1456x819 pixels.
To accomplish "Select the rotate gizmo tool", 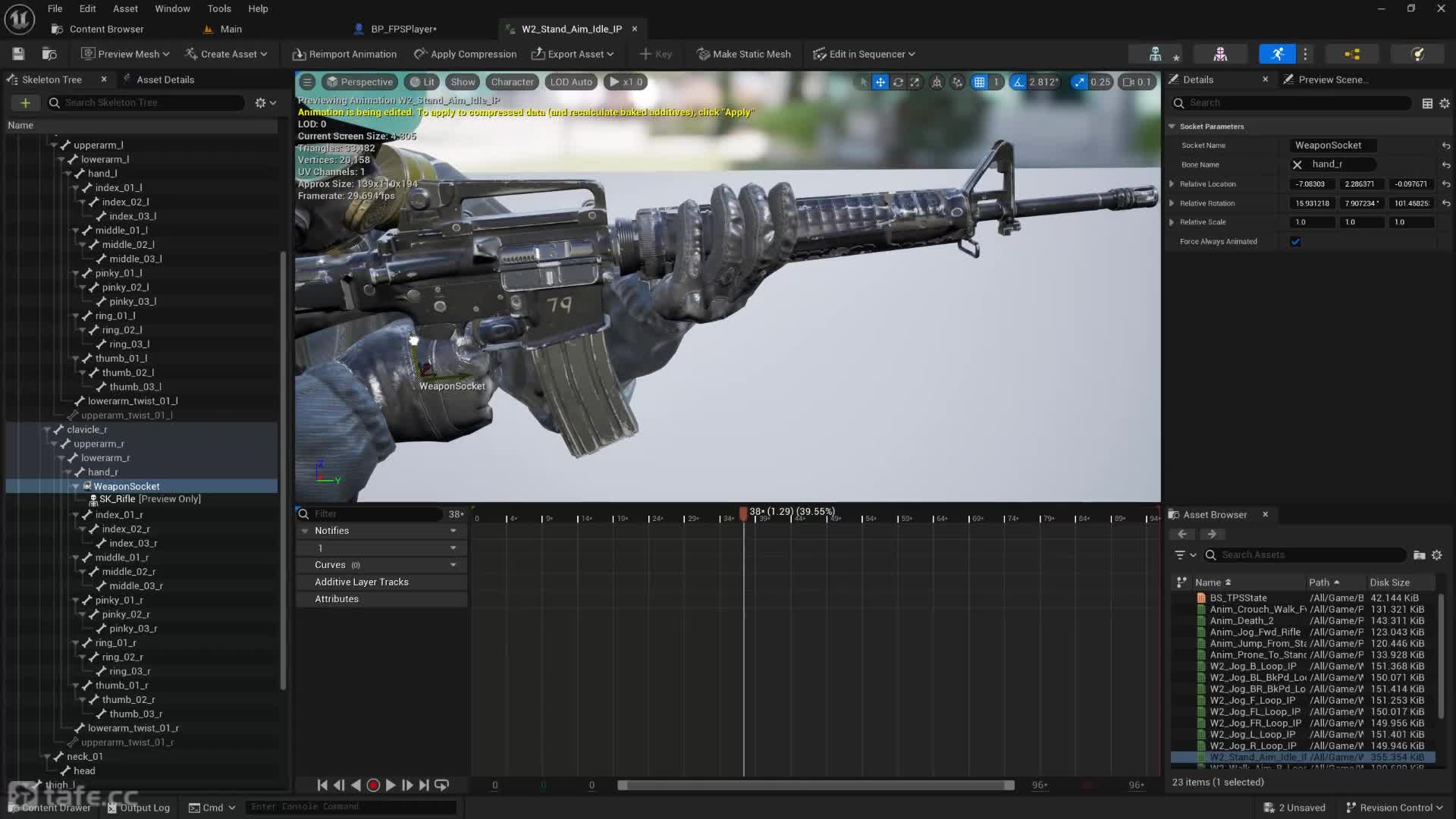I will [x=898, y=82].
